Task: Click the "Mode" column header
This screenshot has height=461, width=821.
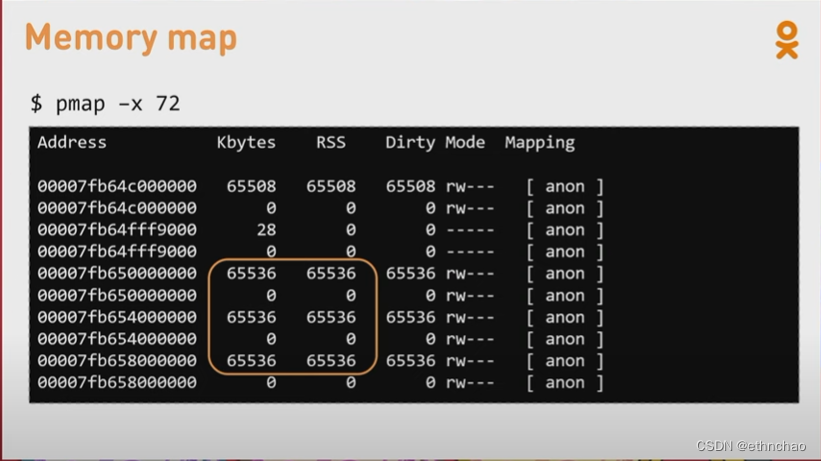Action: (465, 142)
